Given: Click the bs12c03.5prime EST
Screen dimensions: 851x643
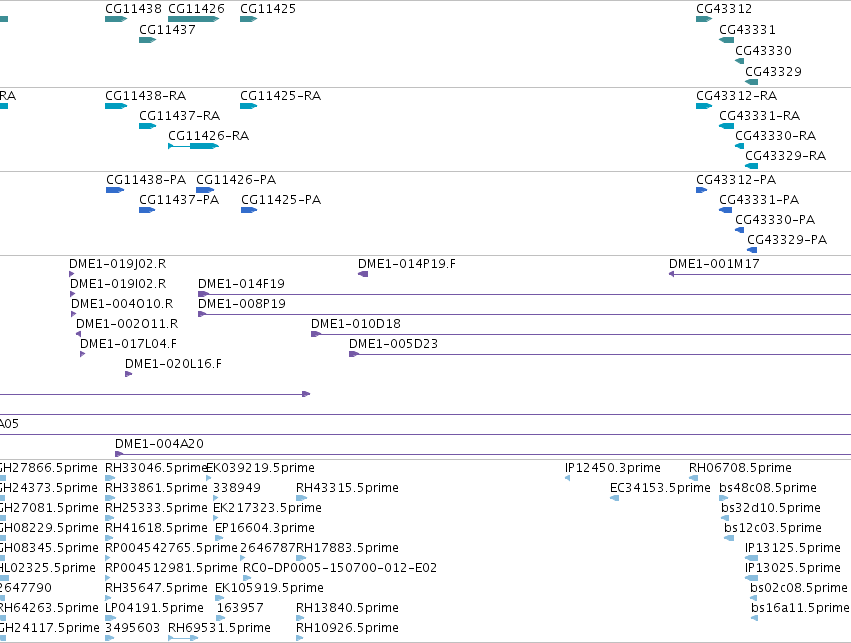Looking at the screenshot, I should [x=729, y=538].
